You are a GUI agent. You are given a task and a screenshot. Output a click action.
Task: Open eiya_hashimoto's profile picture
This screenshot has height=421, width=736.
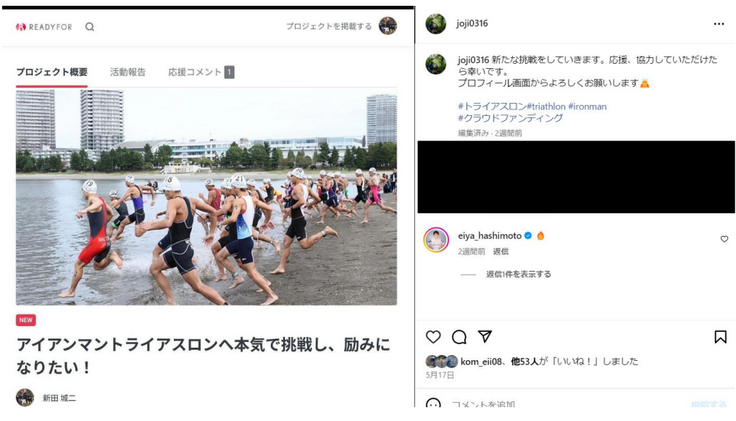(x=436, y=240)
